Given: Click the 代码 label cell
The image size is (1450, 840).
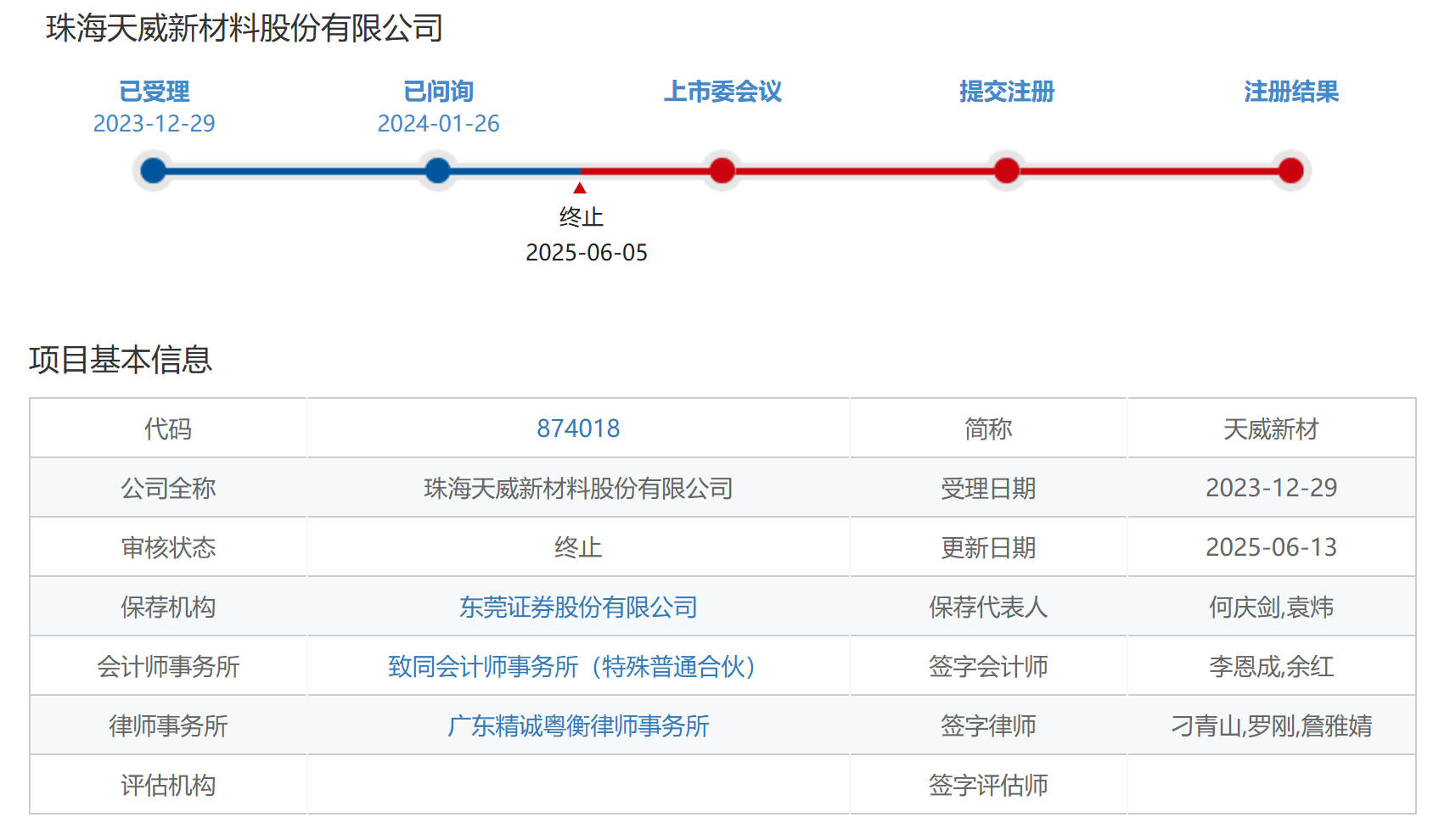Looking at the screenshot, I should click(168, 428).
